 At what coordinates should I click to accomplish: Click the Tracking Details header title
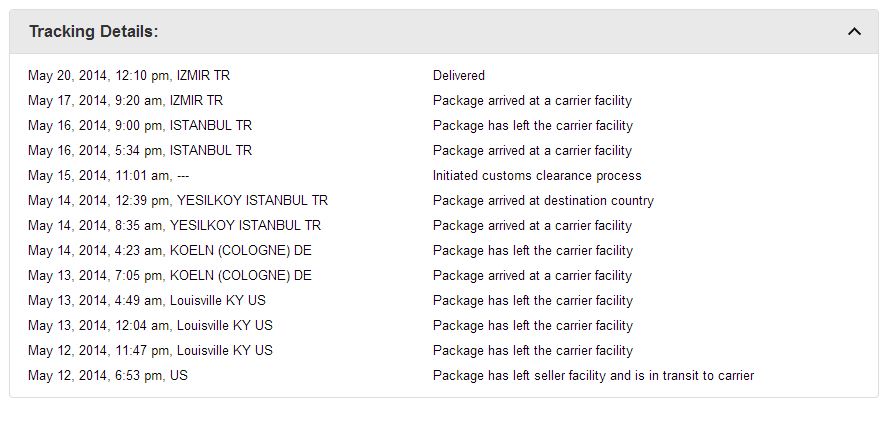(x=94, y=32)
